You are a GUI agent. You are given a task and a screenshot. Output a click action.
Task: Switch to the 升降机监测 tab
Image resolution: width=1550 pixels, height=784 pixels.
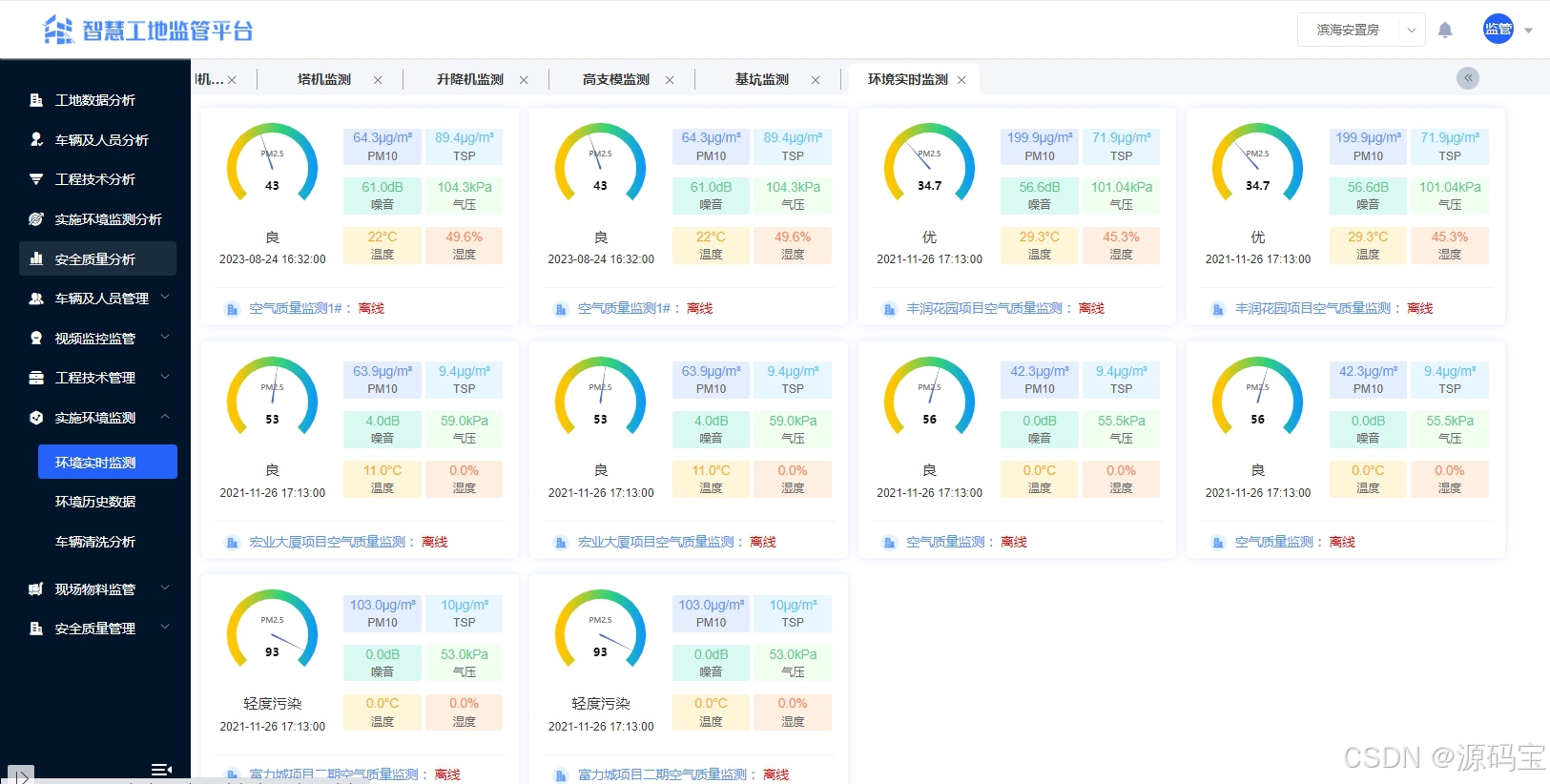pyautogui.click(x=470, y=79)
